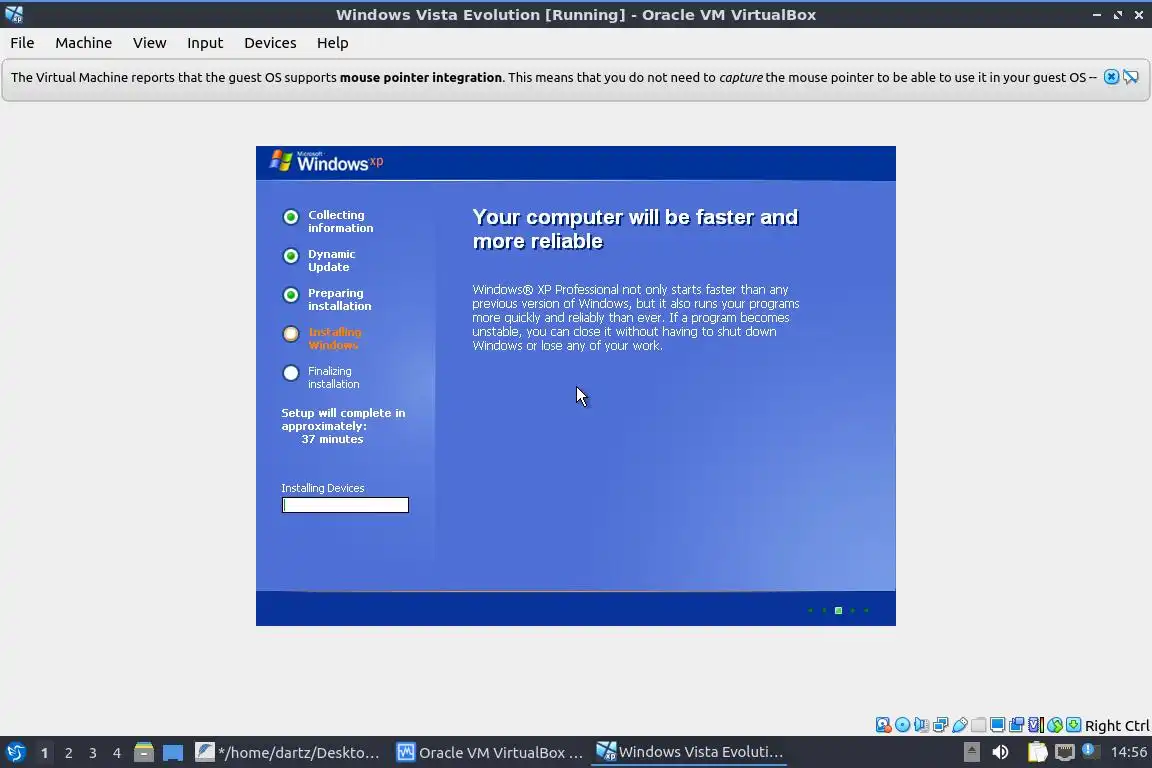Screen dimensions: 1152x768
Task: Click the highlighted green slide indicator dot
Action: coord(838,610)
